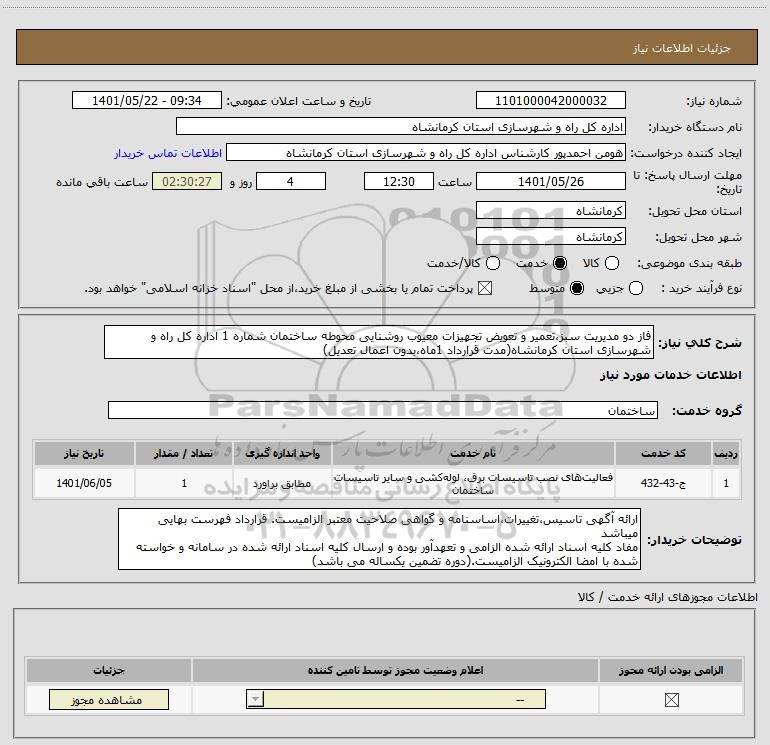Viewport: 770px width, 745px height.
Task: Open اطلاعات تماس خریدار link
Action: (168, 153)
